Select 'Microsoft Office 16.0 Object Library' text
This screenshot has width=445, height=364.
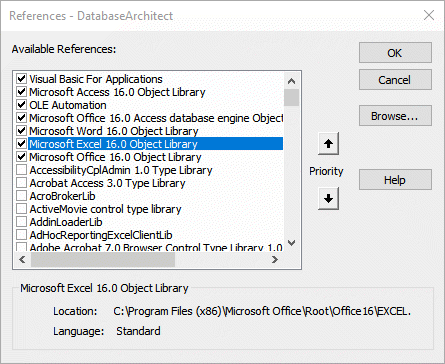pyautogui.click(x=115, y=157)
